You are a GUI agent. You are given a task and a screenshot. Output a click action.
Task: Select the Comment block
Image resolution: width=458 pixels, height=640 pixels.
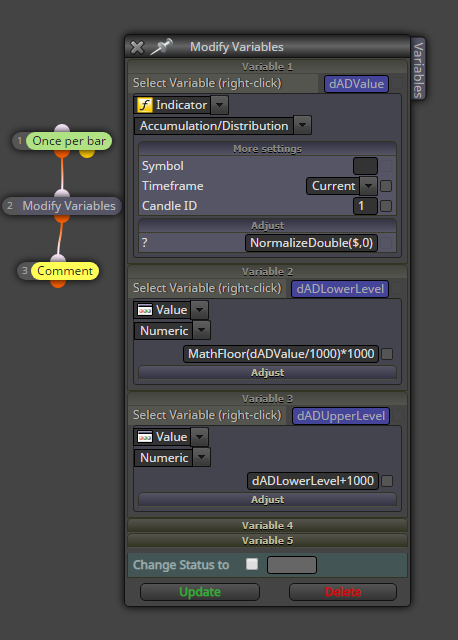coord(65,271)
